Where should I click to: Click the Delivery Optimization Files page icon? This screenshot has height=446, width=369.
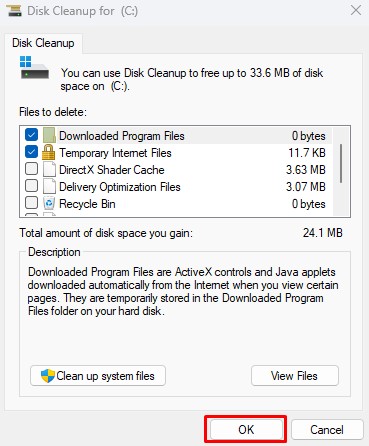click(49, 186)
